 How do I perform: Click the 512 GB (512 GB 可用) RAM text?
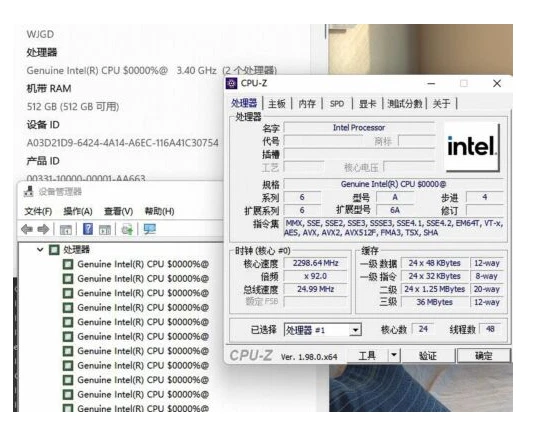(x=73, y=107)
